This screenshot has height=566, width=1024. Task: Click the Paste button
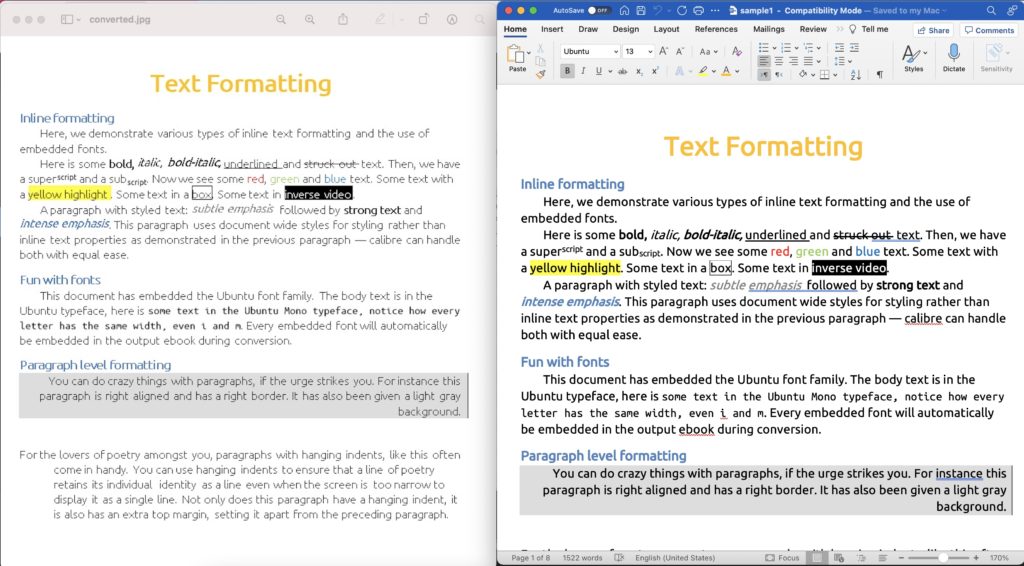[x=516, y=57]
